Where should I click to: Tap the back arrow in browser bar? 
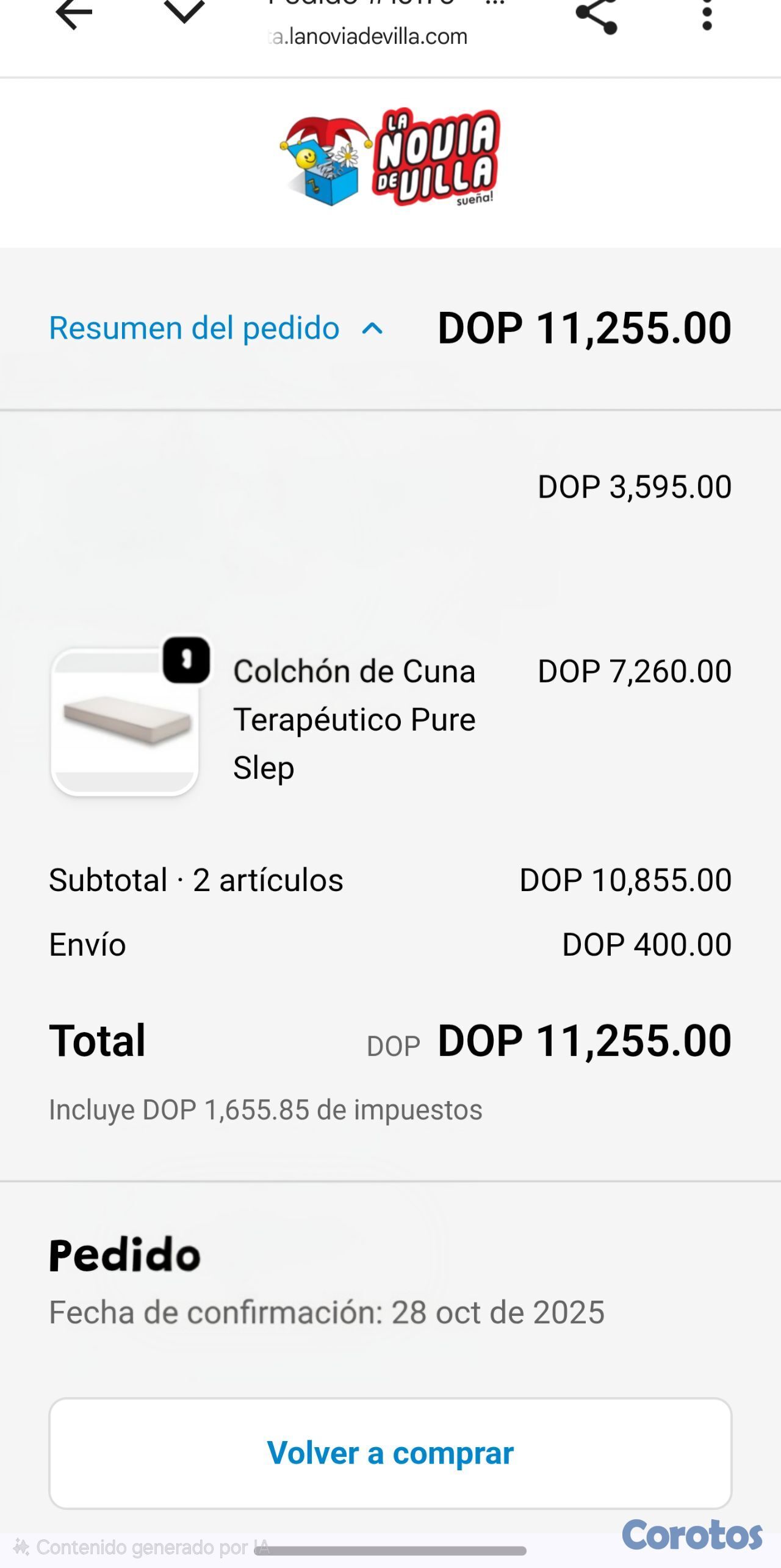(74, 13)
